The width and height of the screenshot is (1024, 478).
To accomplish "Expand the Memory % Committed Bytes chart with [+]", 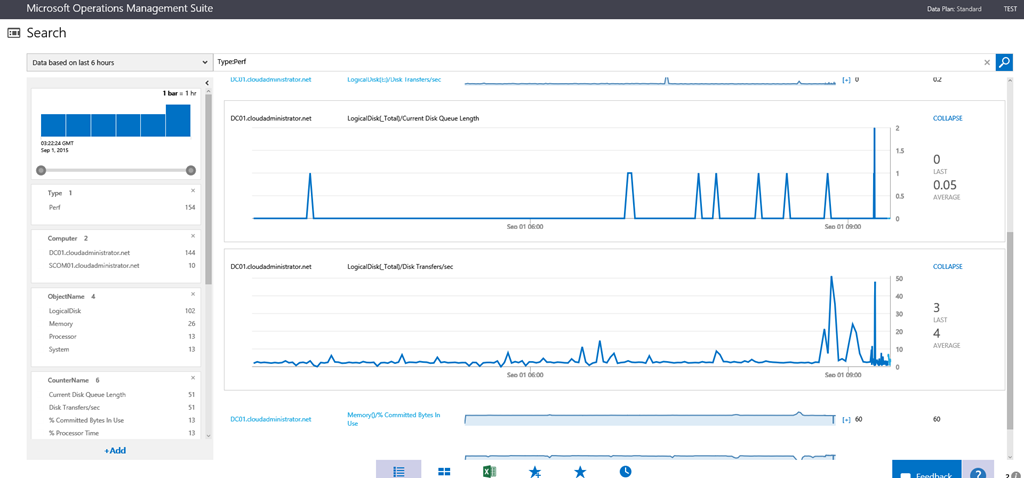I will (x=846, y=420).
